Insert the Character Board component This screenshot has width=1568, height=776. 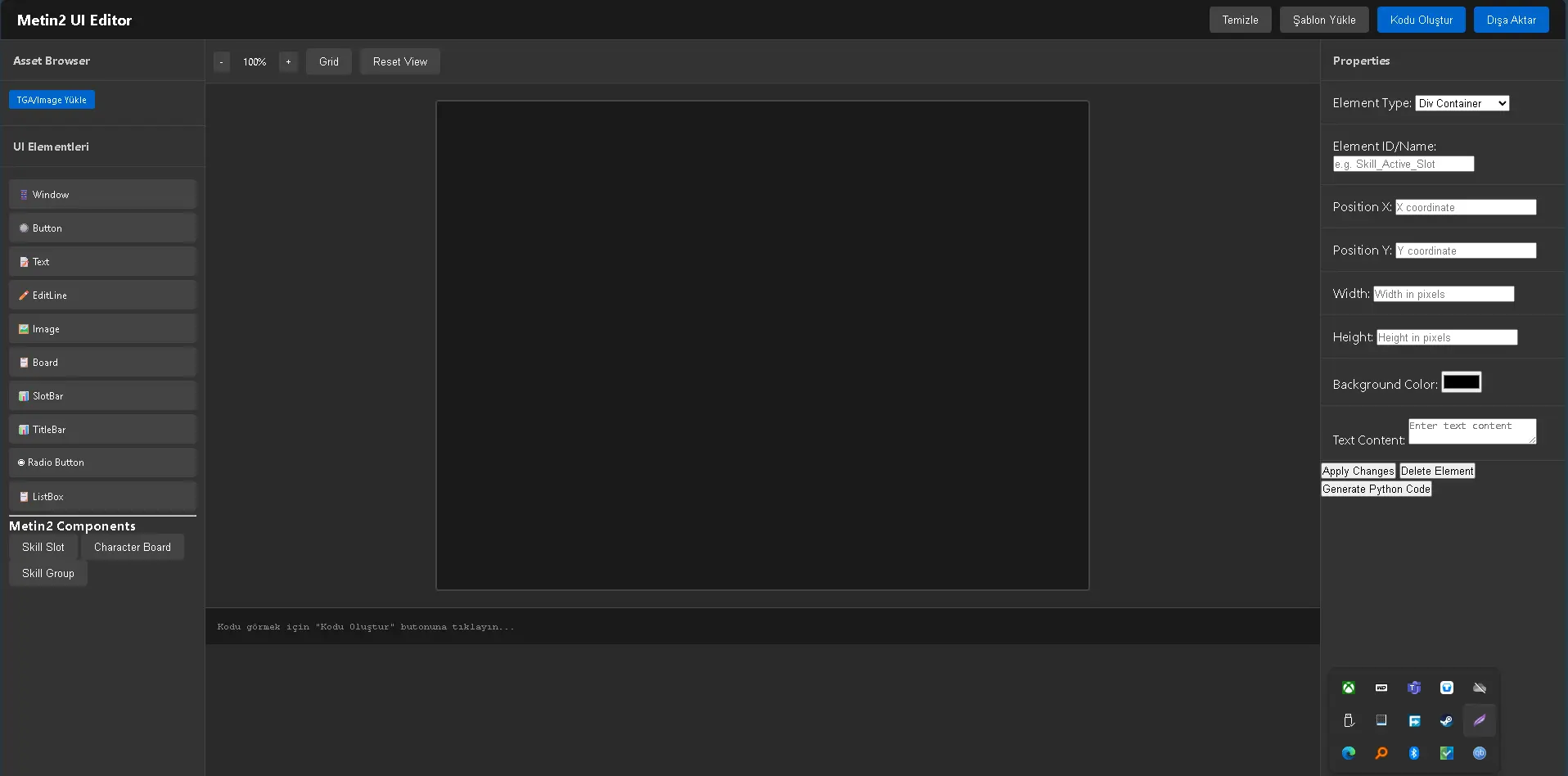[133, 547]
